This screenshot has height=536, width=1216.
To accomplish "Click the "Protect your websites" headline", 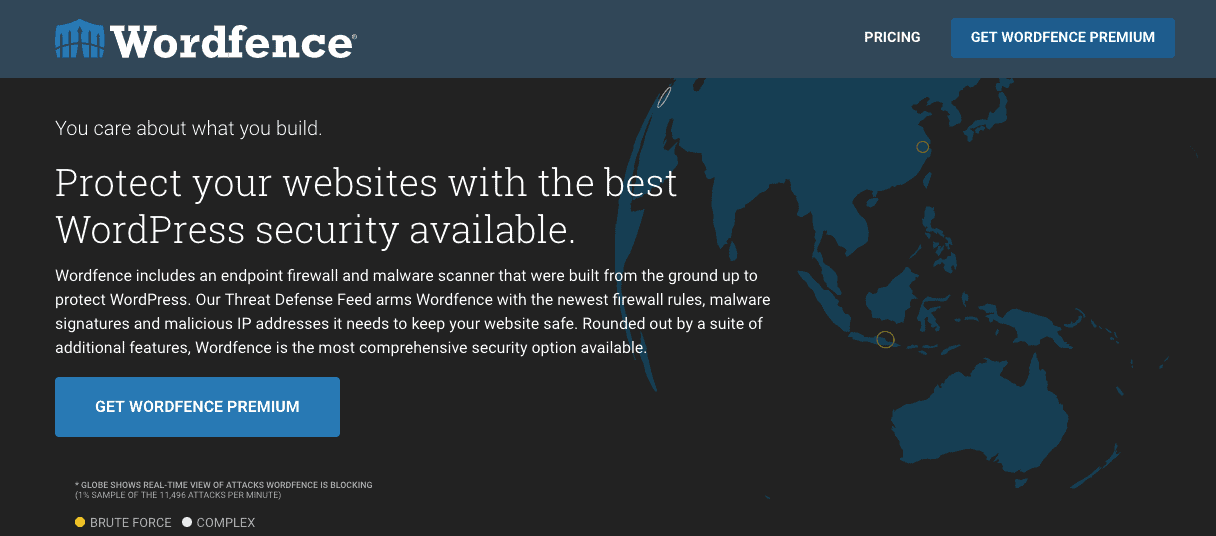I will pos(366,206).
